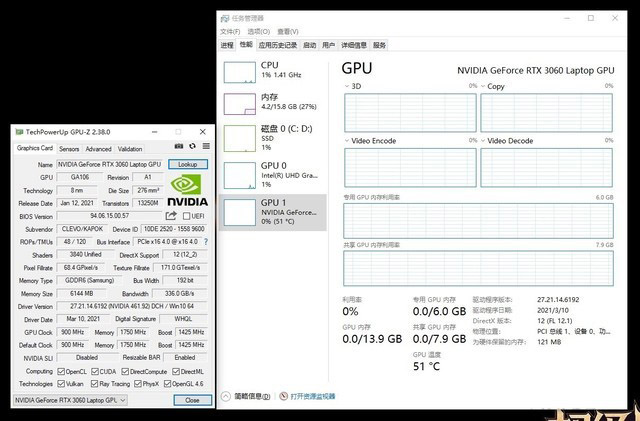Screen dimensions: 640x421
Task: Toggle the UEFI checkbox
Action: pyautogui.click(x=187, y=216)
